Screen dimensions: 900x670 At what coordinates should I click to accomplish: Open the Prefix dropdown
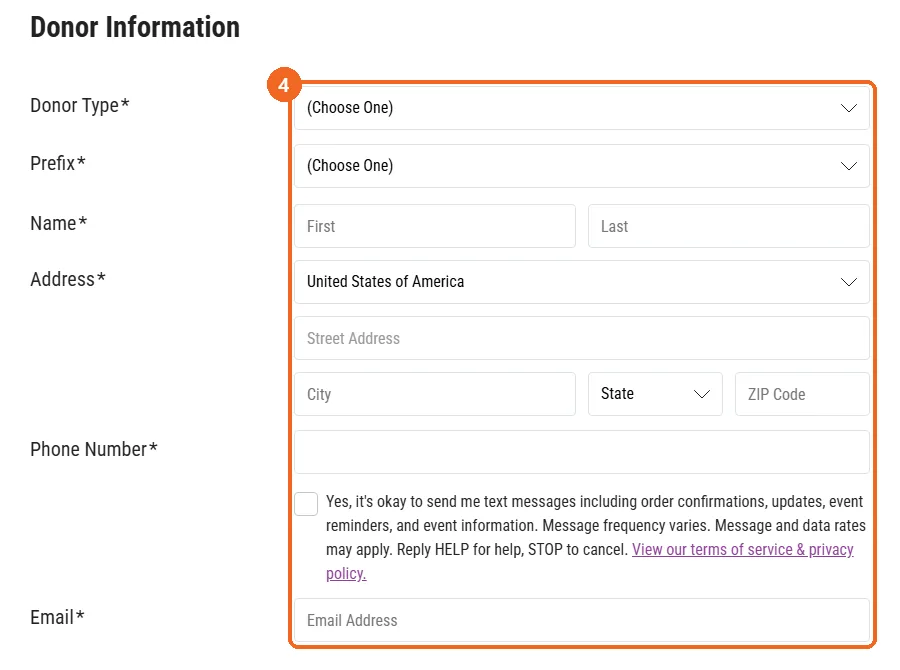(x=581, y=166)
